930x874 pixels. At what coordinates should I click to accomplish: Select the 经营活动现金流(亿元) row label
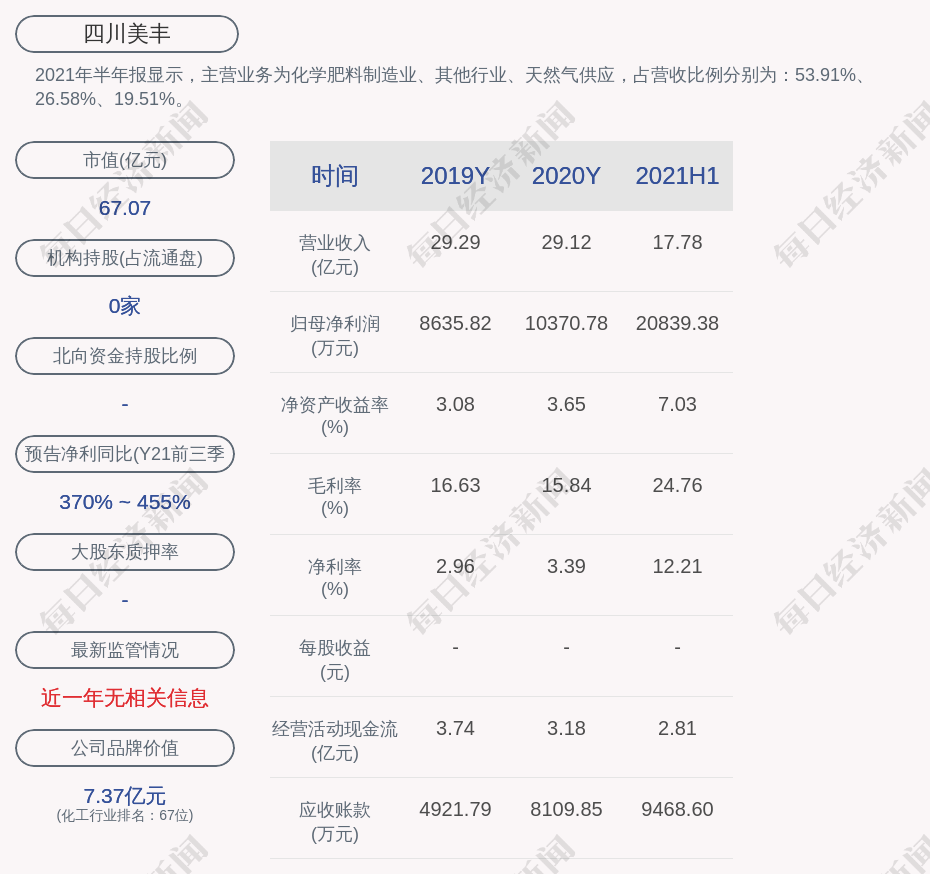point(335,741)
